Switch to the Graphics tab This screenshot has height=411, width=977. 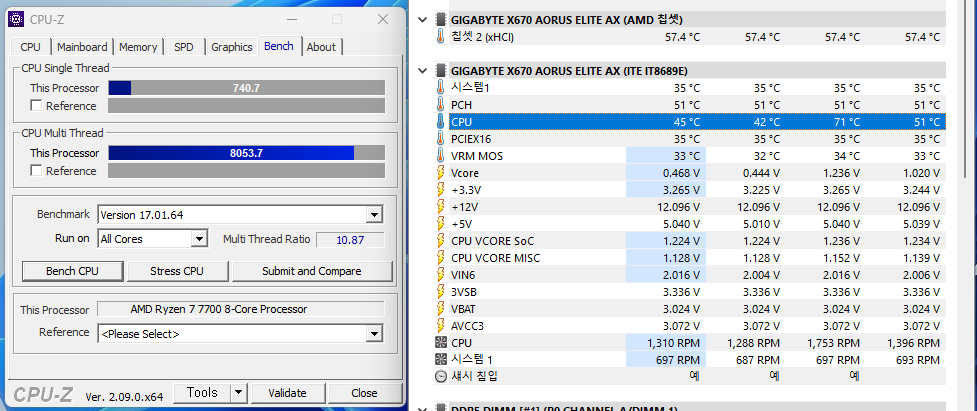(x=231, y=47)
